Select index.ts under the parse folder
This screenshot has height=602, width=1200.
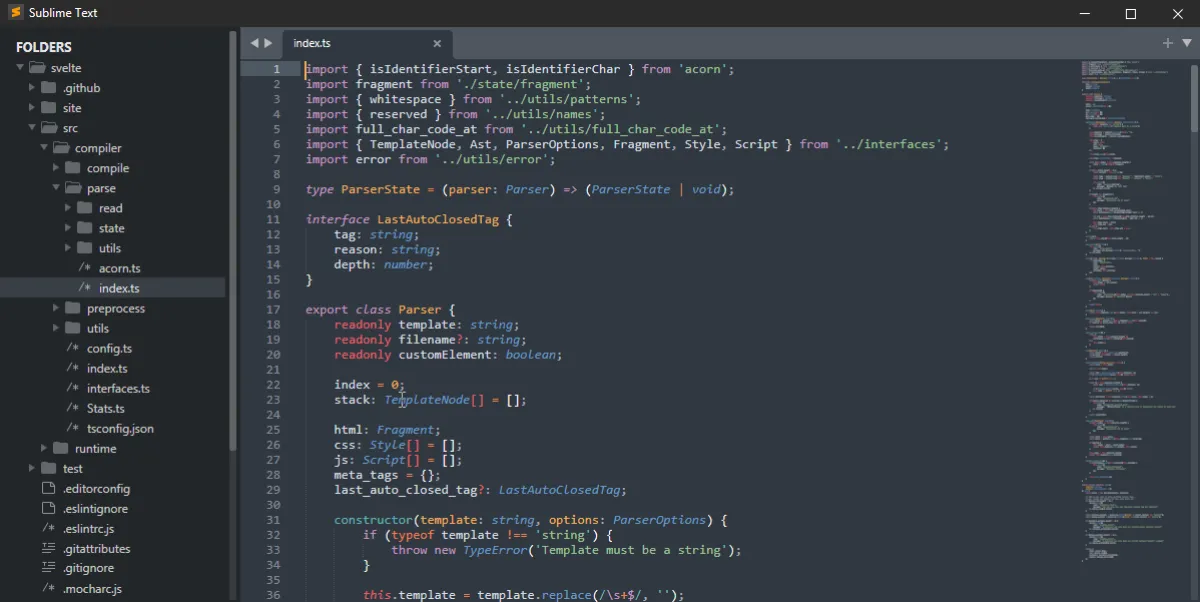click(119, 288)
